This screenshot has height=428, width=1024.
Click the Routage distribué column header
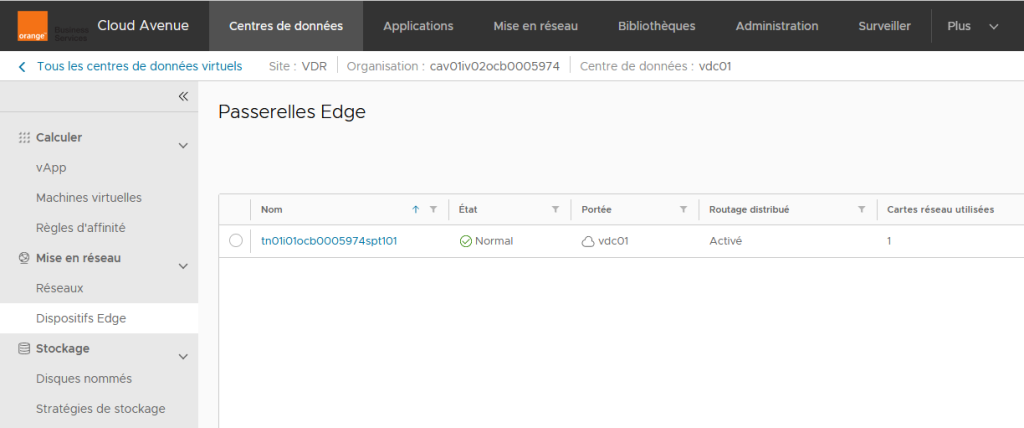coord(749,210)
